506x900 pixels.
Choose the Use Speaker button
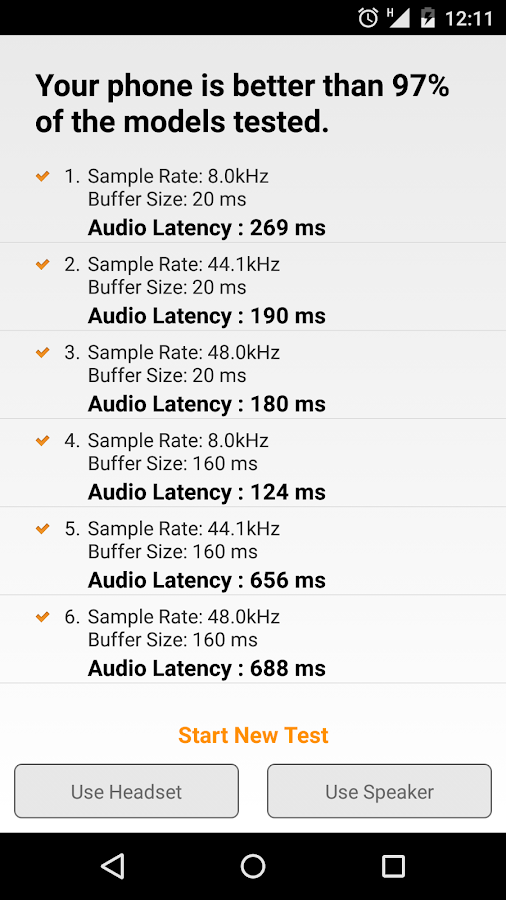[379, 791]
